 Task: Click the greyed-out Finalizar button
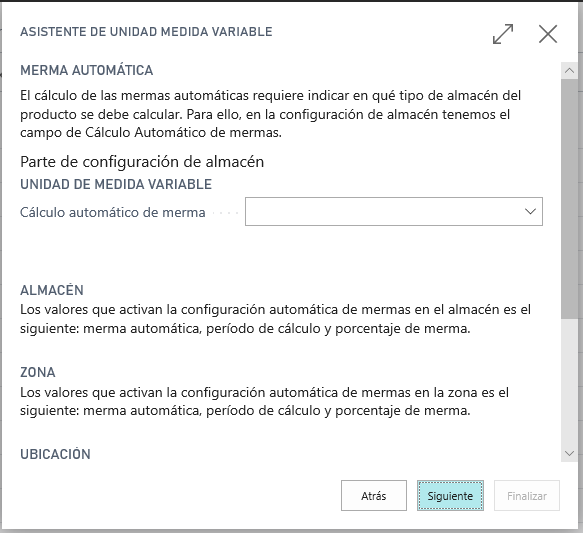click(526, 495)
